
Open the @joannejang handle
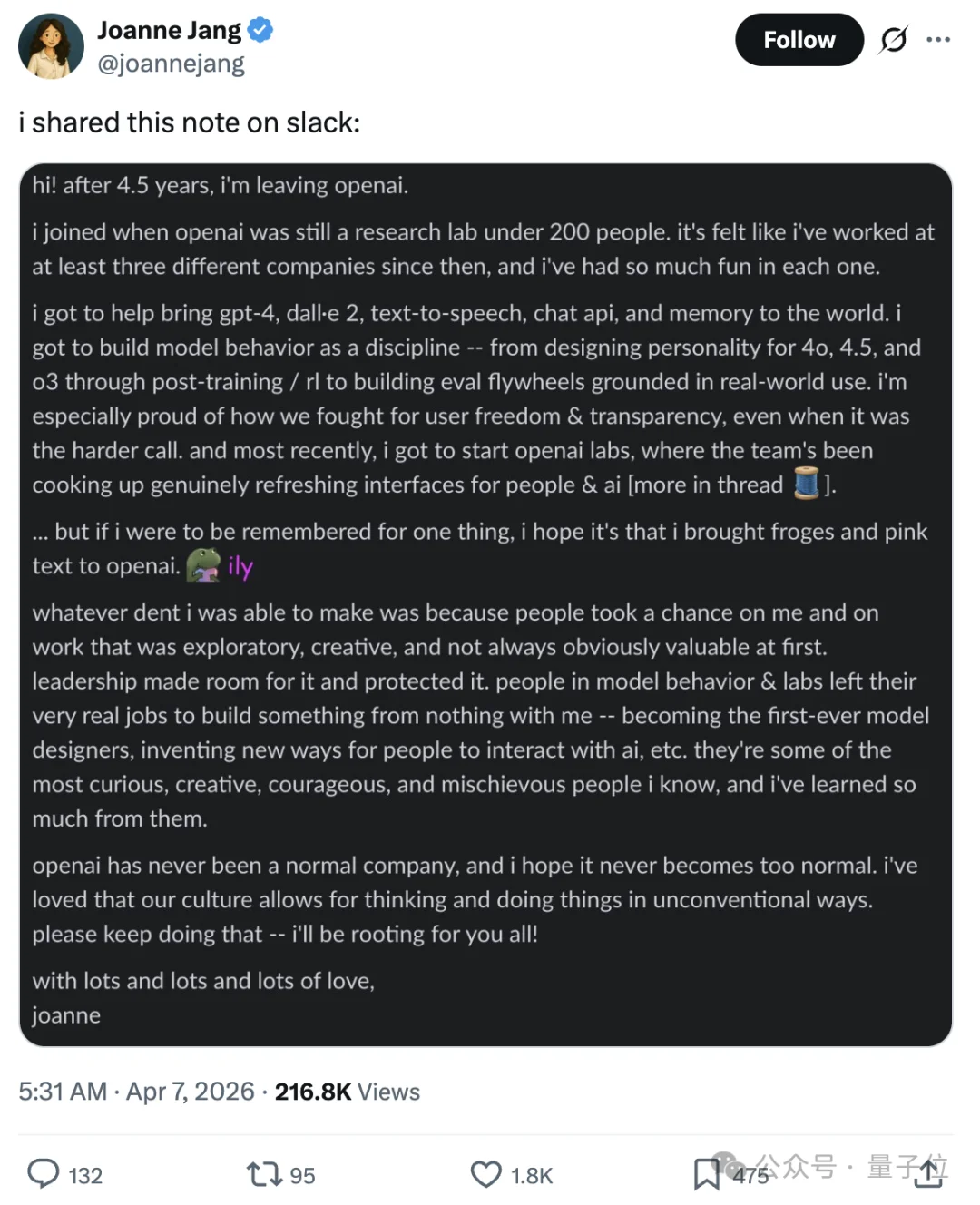[171, 63]
